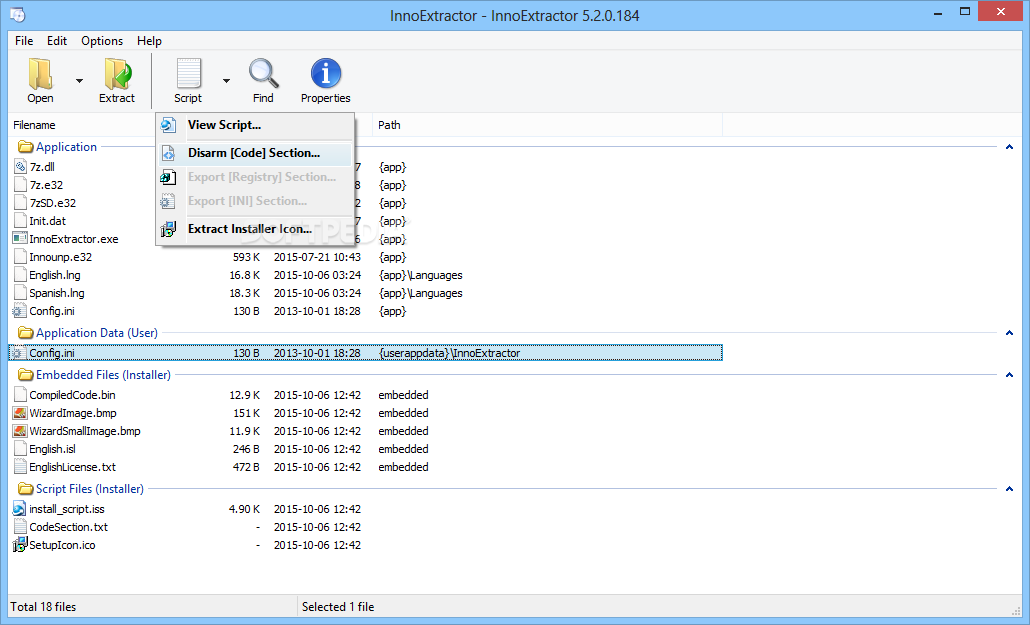Click the install_script.iss file icon
This screenshot has height=625, width=1030.
click(20, 509)
